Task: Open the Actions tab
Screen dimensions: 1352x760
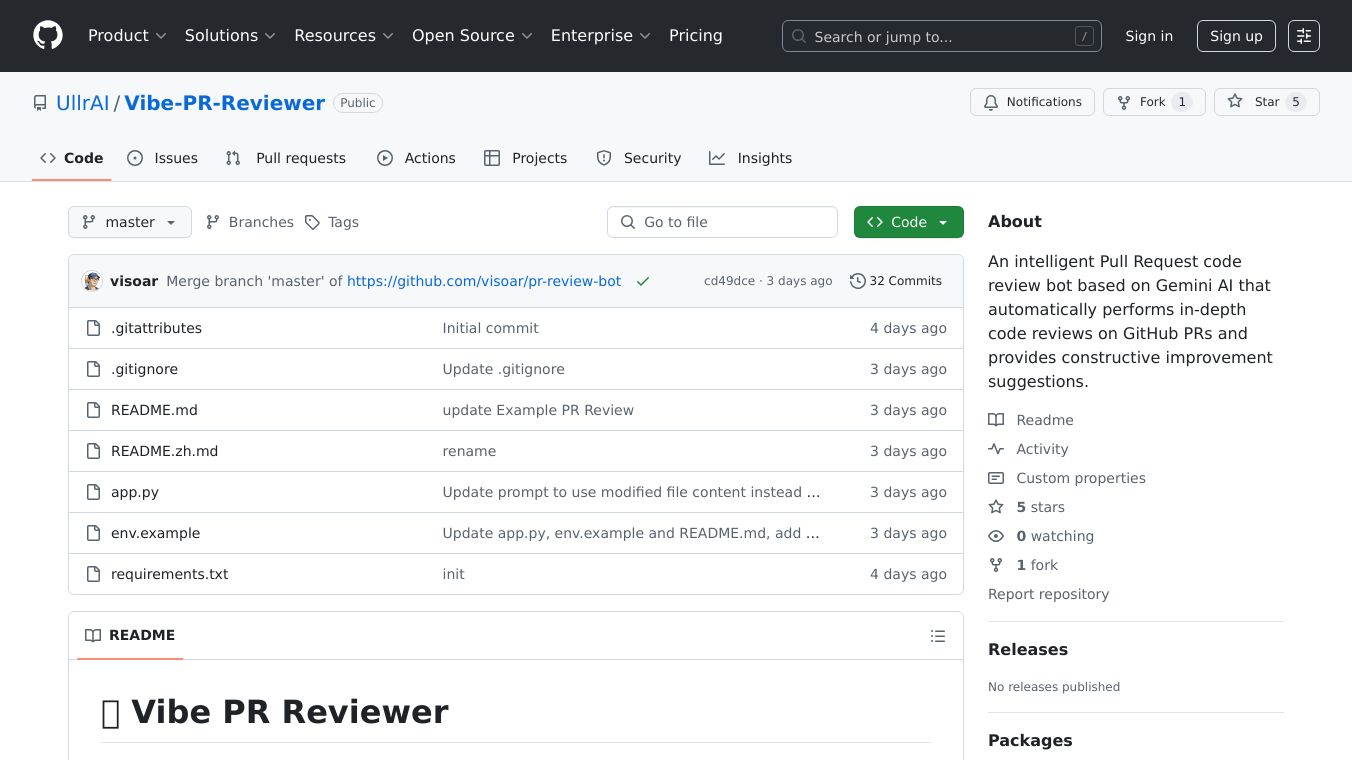Action: click(x=416, y=158)
